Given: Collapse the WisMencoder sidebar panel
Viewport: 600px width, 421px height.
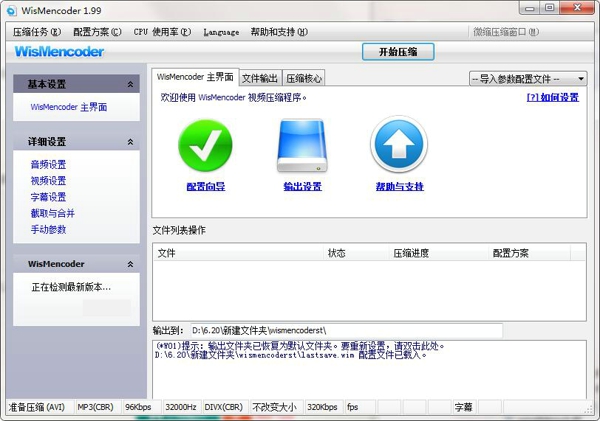Looking at the screenshot, I should click(x=130, y=264).
